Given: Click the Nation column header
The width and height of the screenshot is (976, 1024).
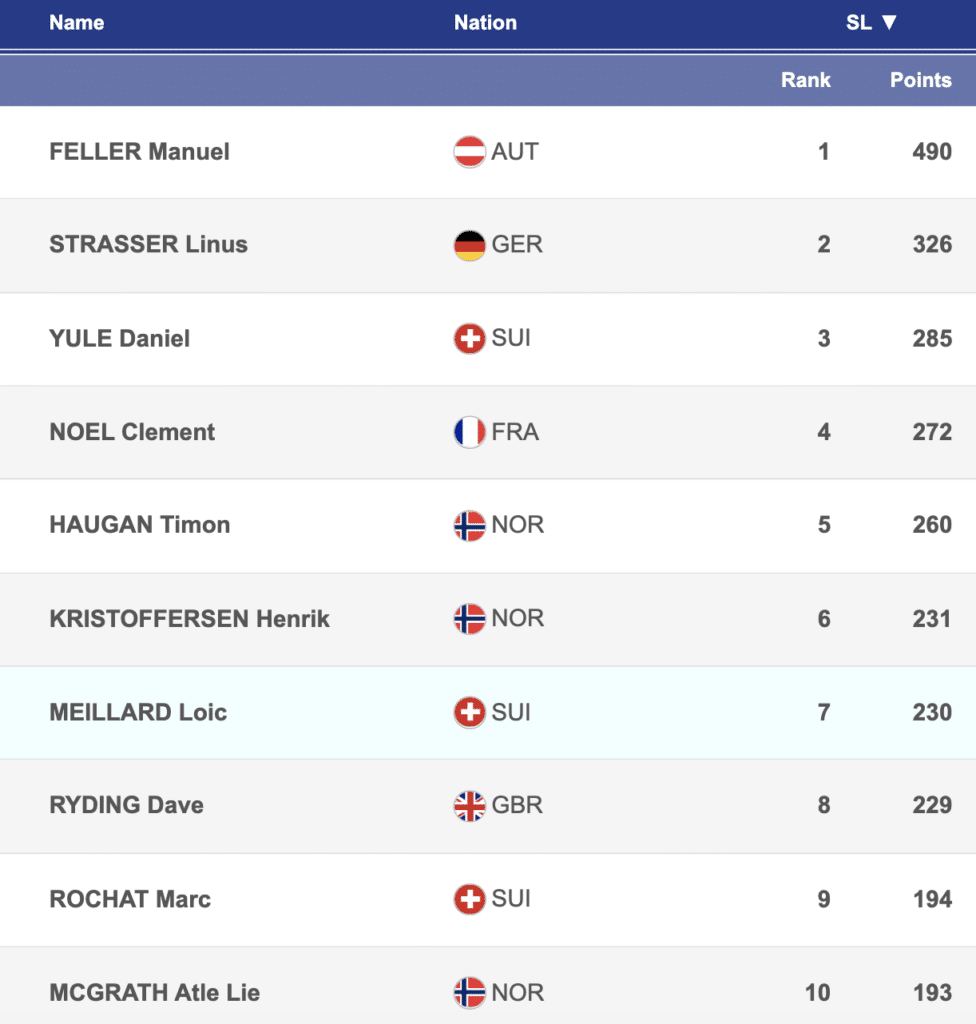Looking at the screenshot, I should [485, 22].
